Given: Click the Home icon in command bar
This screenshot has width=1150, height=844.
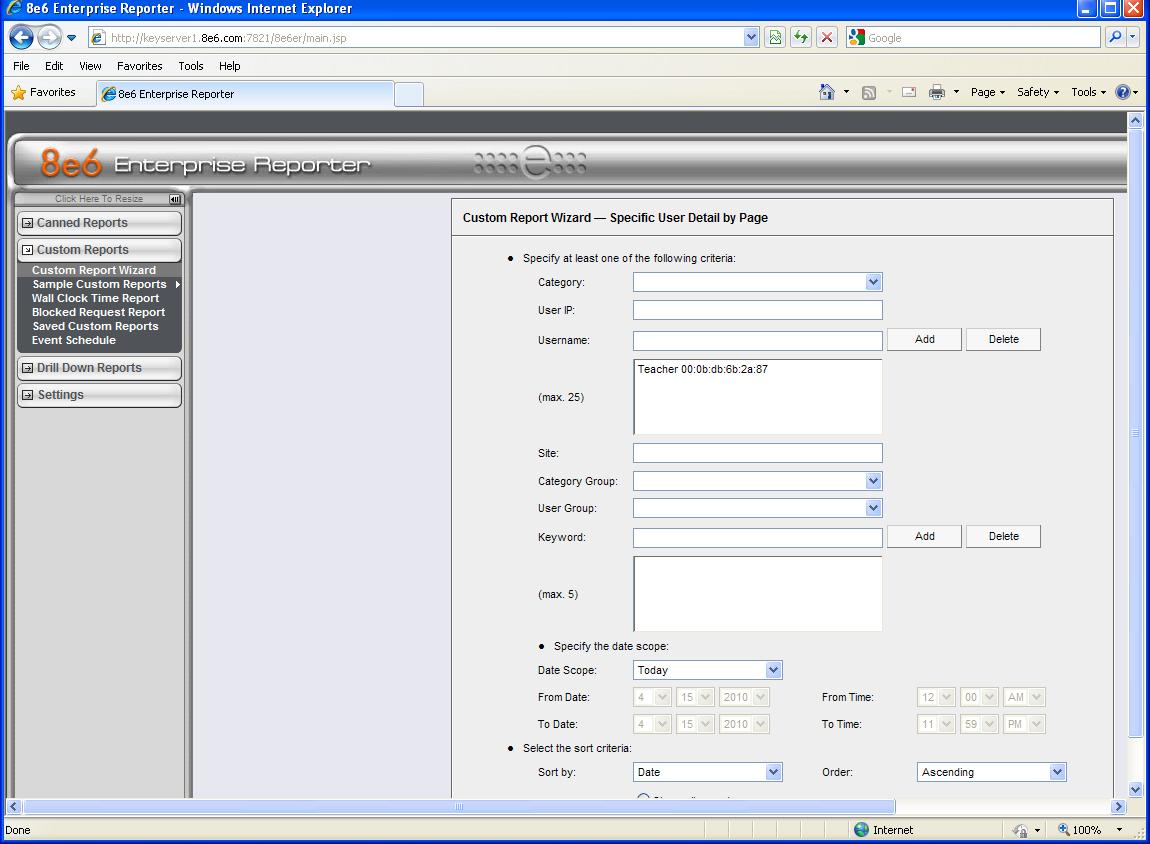Looking at the screenshot, I should [827, 92].
